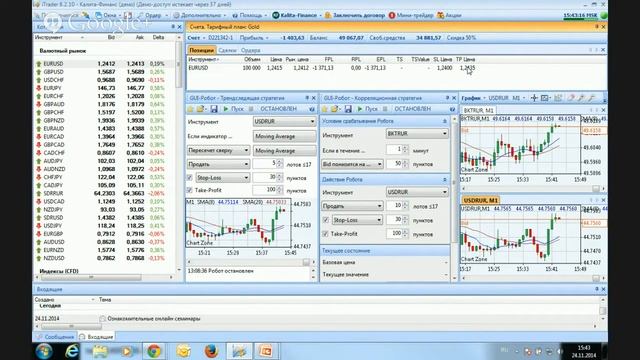Select USDRUR, M1 chart tab
640x360 pixels.
pyautogui.click(x=481, y=200)
